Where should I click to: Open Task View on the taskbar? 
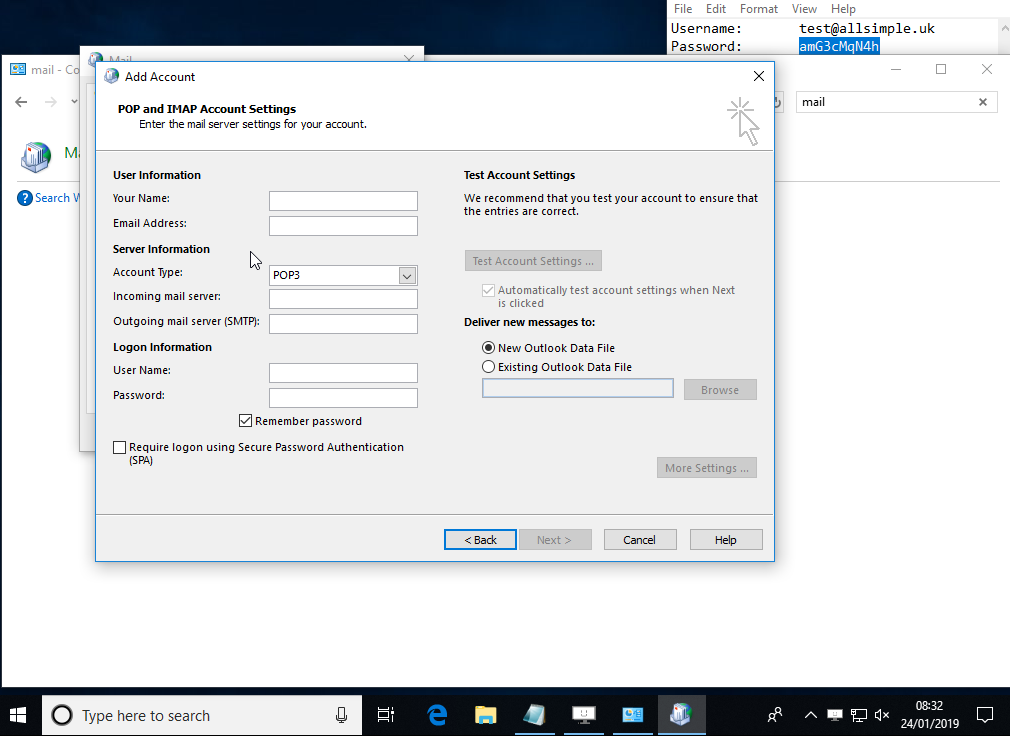pos(385,715)
